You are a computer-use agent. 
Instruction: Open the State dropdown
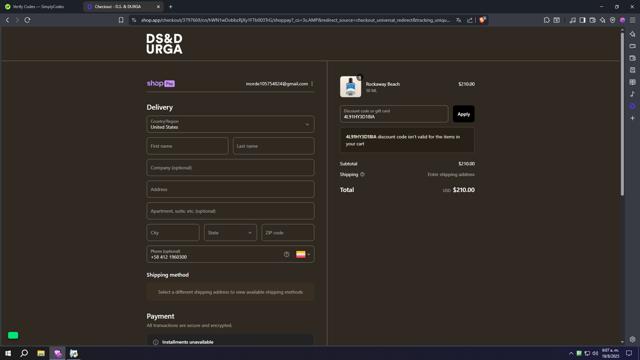(x=230, y=233)
